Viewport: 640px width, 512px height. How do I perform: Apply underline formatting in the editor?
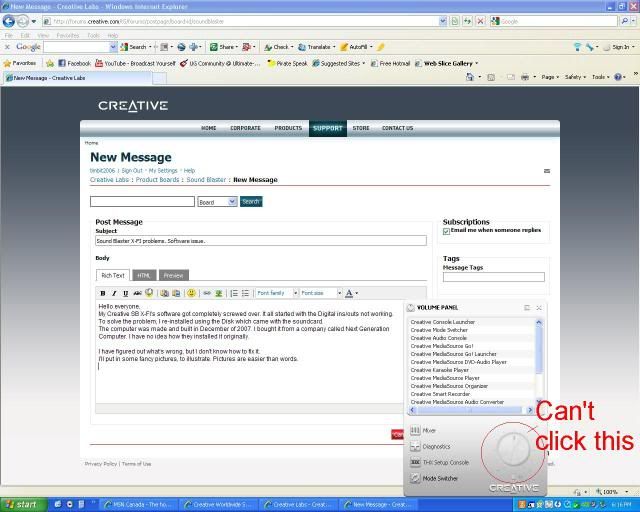coord(126,293)
